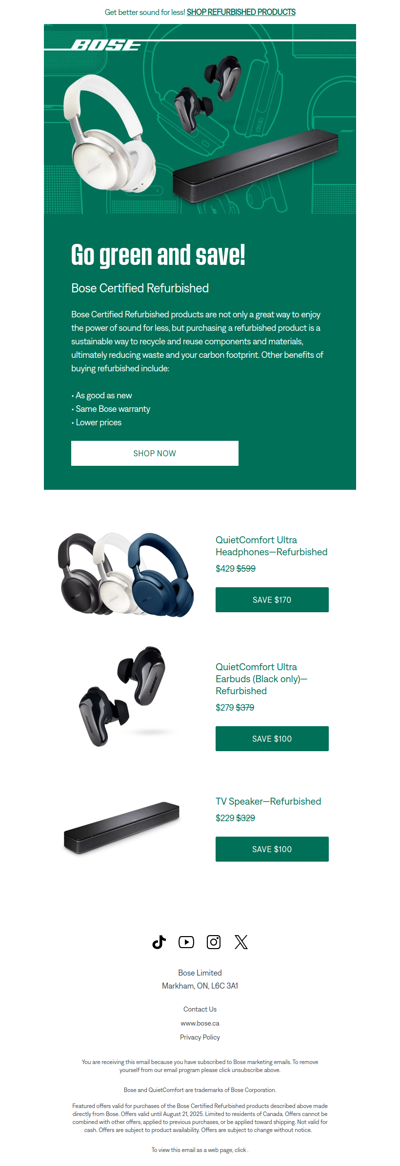Click the SHOP NOW button
Image resolution: width=400 pixels, height=1166 pixels.
pos(155,453)
